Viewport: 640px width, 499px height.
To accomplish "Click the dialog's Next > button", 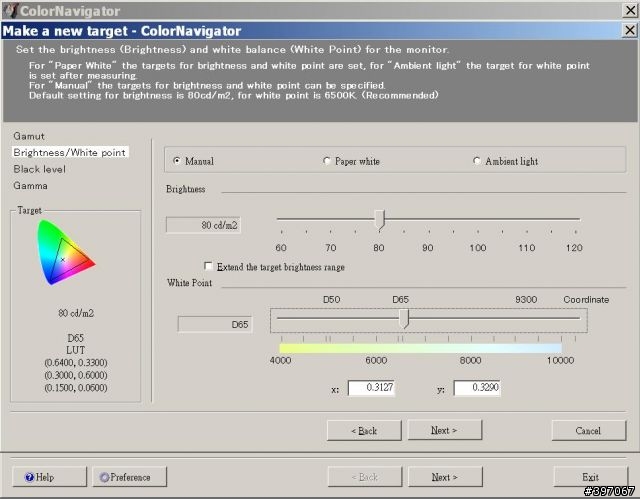I will tap(444, 430).
